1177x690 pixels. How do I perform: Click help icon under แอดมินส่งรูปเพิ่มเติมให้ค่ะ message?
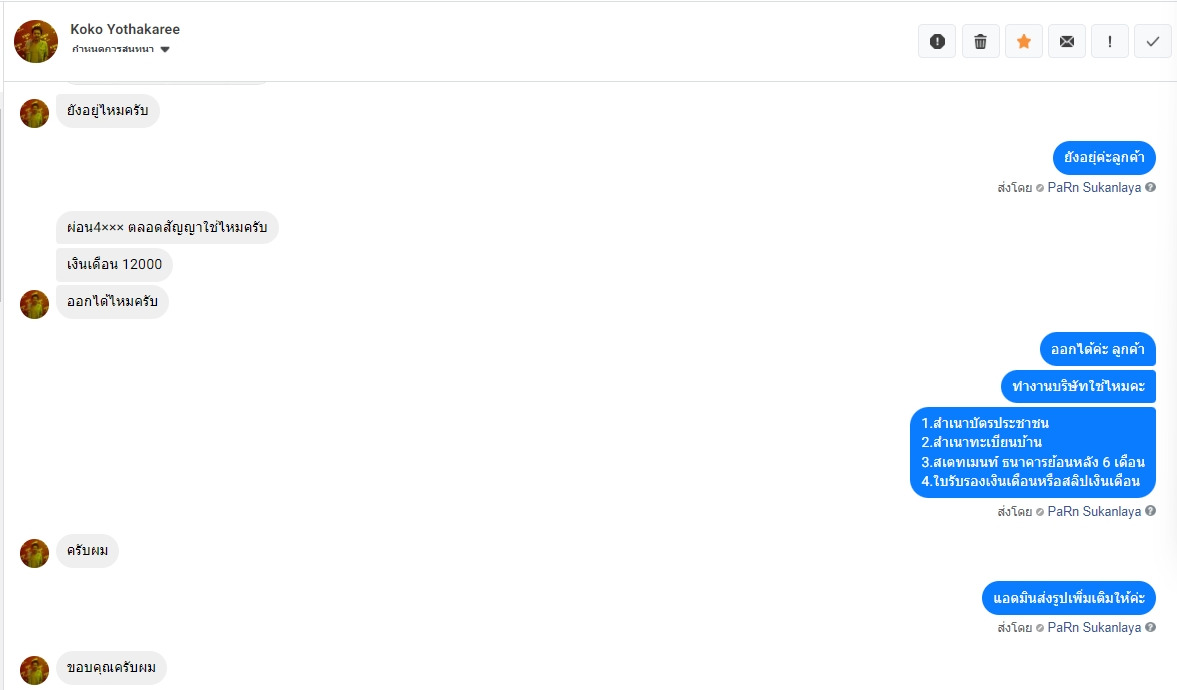(1150, 628)
